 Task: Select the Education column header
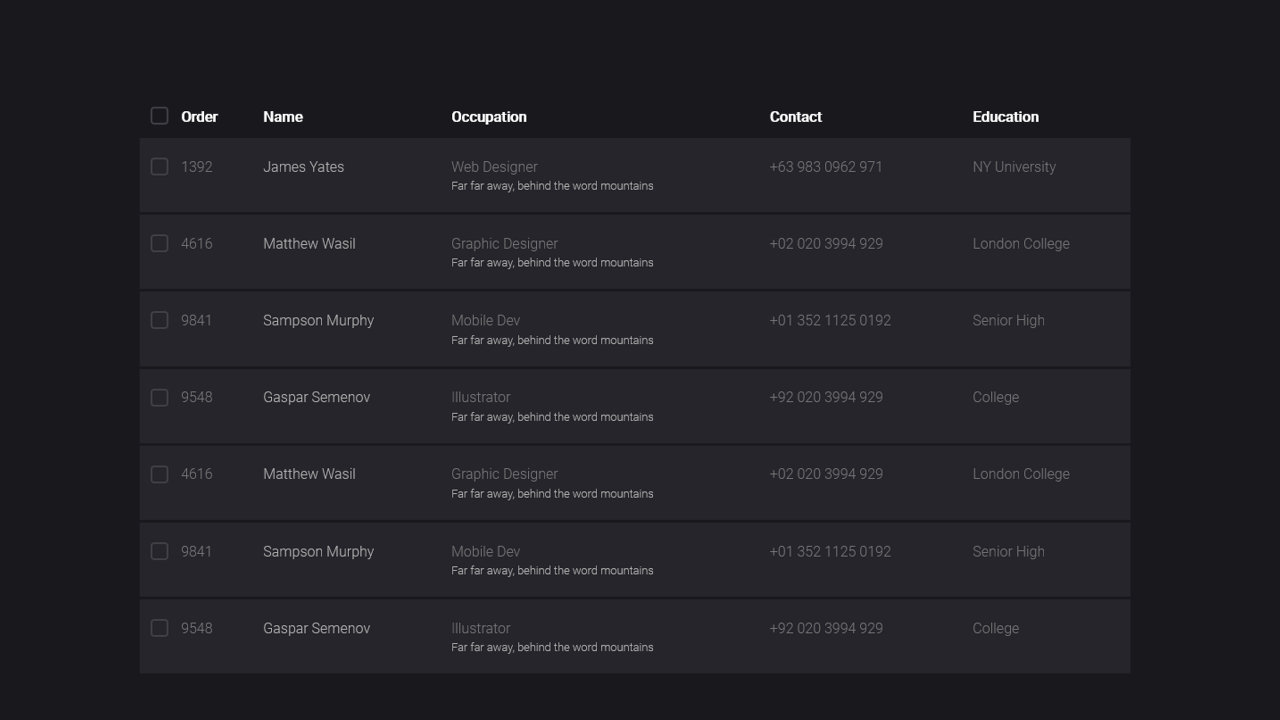1006,117
